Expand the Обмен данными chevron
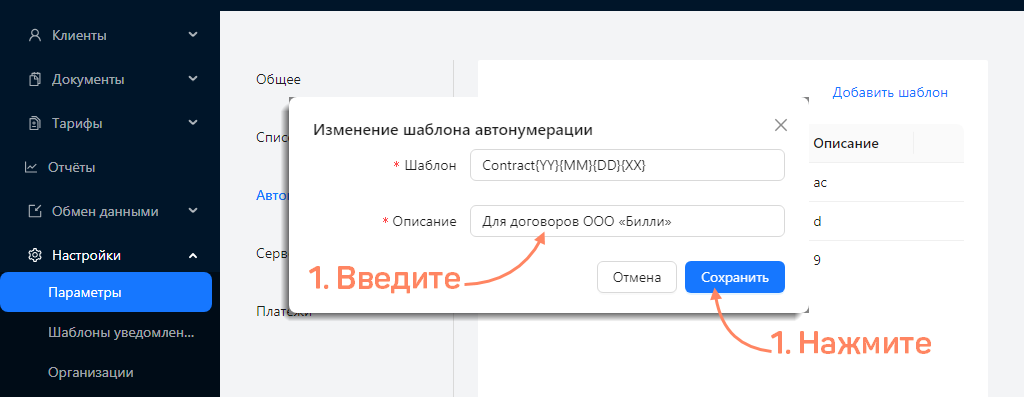Image resolution: width=1024 pixels, height=397 pixels. click(193, 211)
